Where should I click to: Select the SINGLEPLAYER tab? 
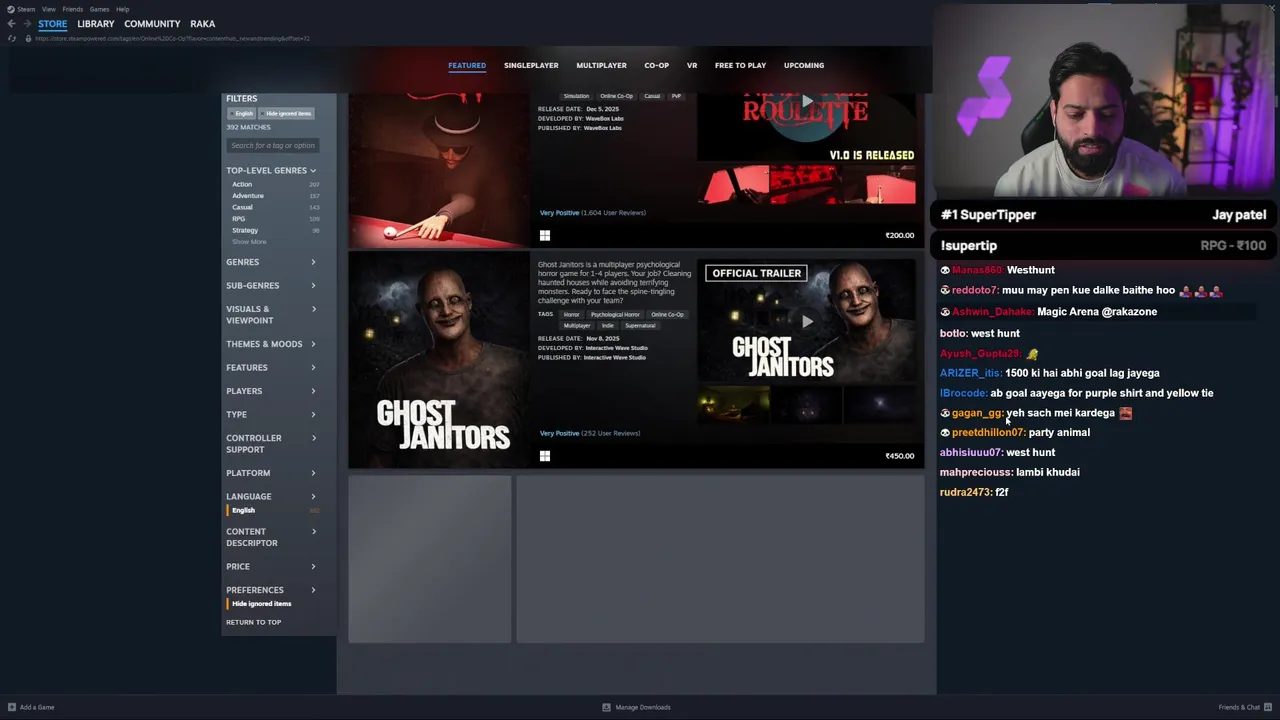pyautogui.click(x=531, y=65)
